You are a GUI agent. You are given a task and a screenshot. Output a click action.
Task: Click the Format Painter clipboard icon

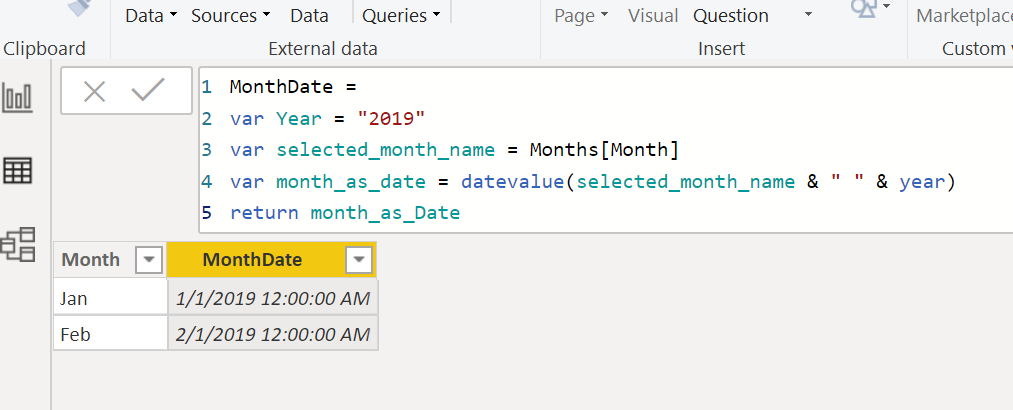tap(80, 7)
